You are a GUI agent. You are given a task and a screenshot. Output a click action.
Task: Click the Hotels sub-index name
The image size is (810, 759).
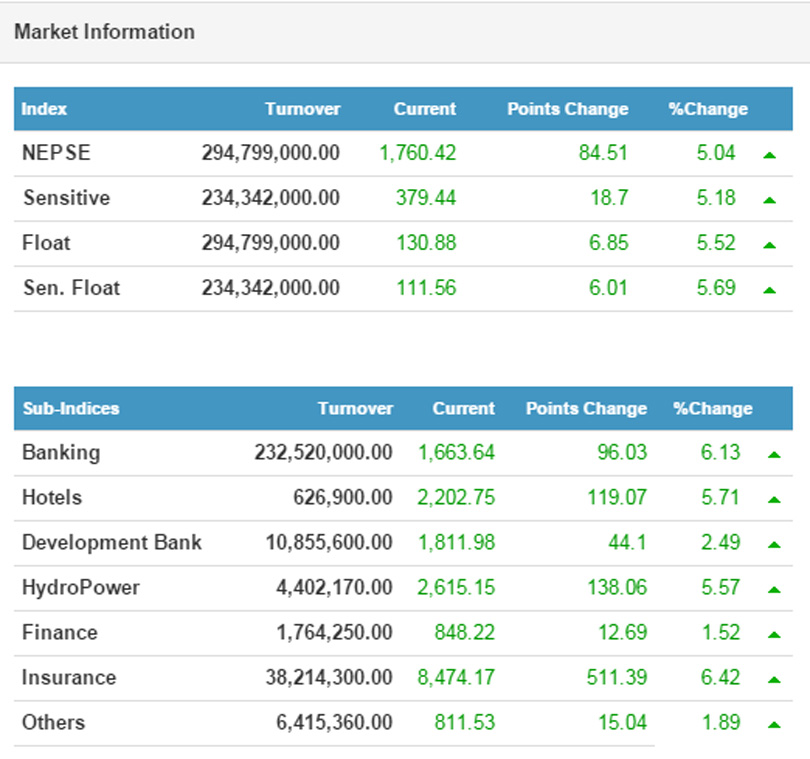click(52, 498)
